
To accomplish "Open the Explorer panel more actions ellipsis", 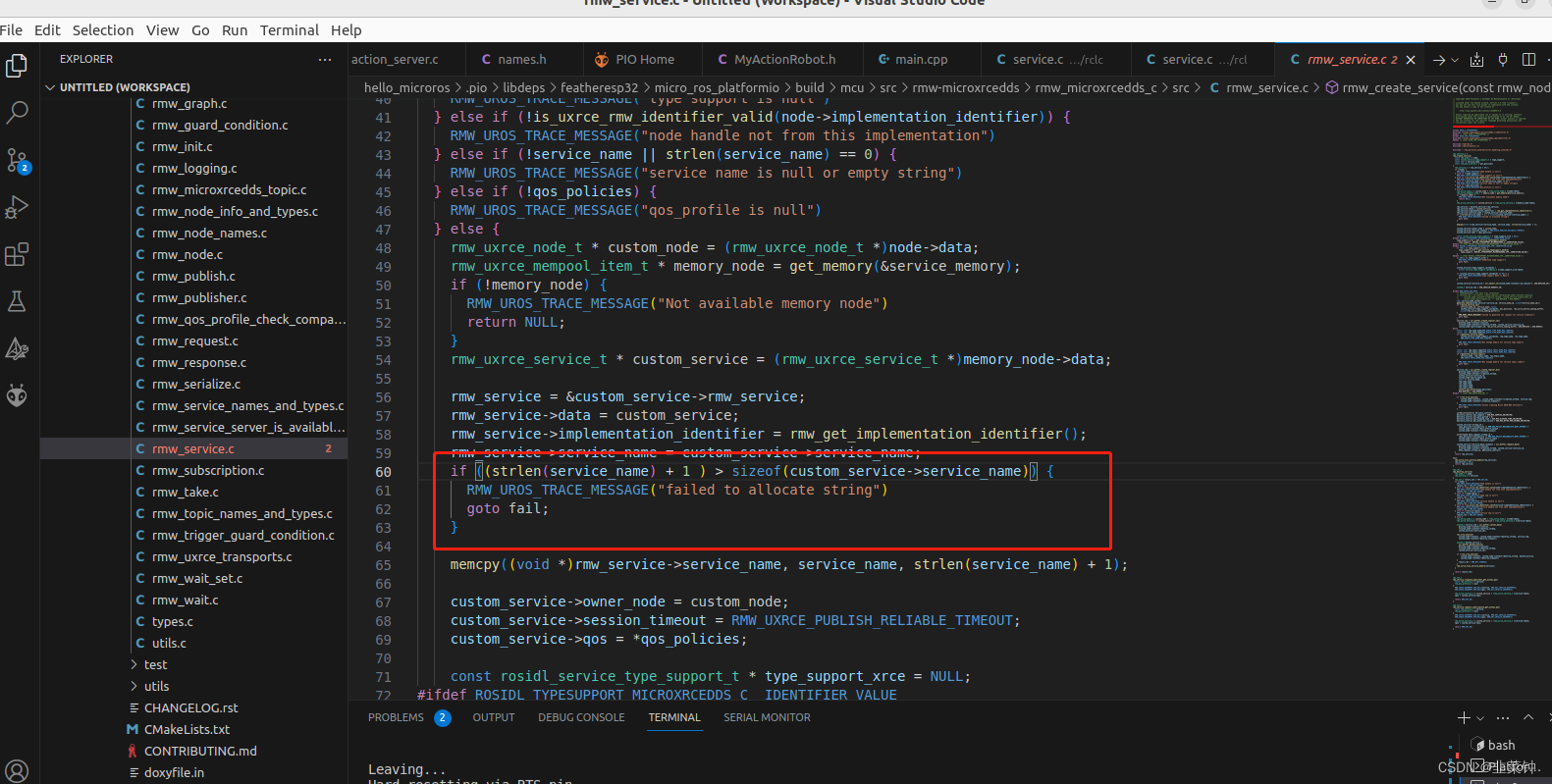I will coord(325,60).
